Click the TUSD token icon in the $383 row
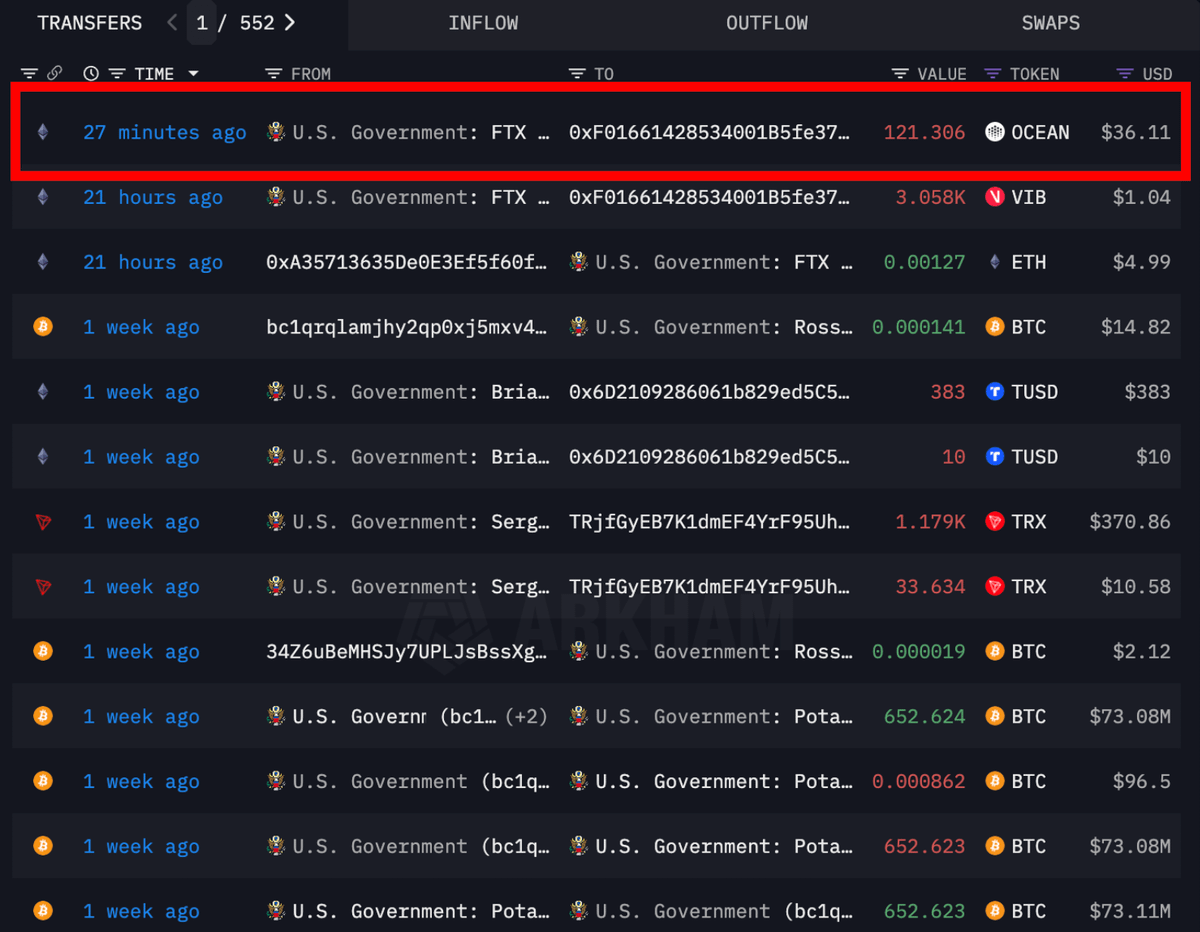This screenshot has height=932, width=1200. tap(994, 392)
